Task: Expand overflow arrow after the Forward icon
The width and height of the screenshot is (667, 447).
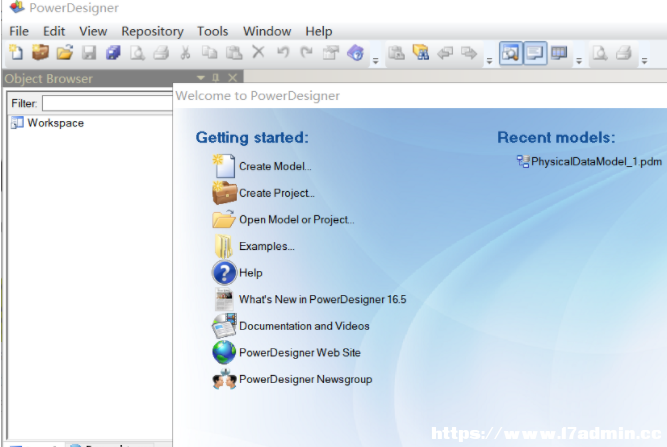Action: [489, 61]
